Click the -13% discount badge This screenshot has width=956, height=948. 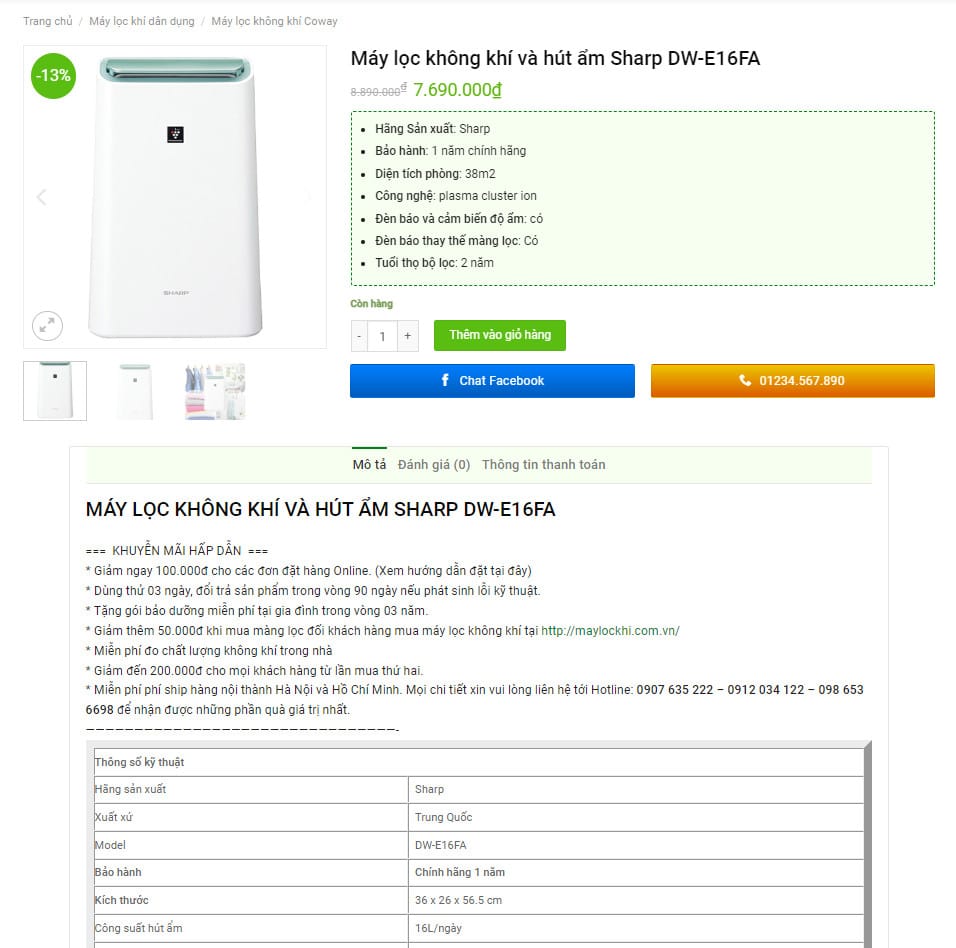point(53,76)
